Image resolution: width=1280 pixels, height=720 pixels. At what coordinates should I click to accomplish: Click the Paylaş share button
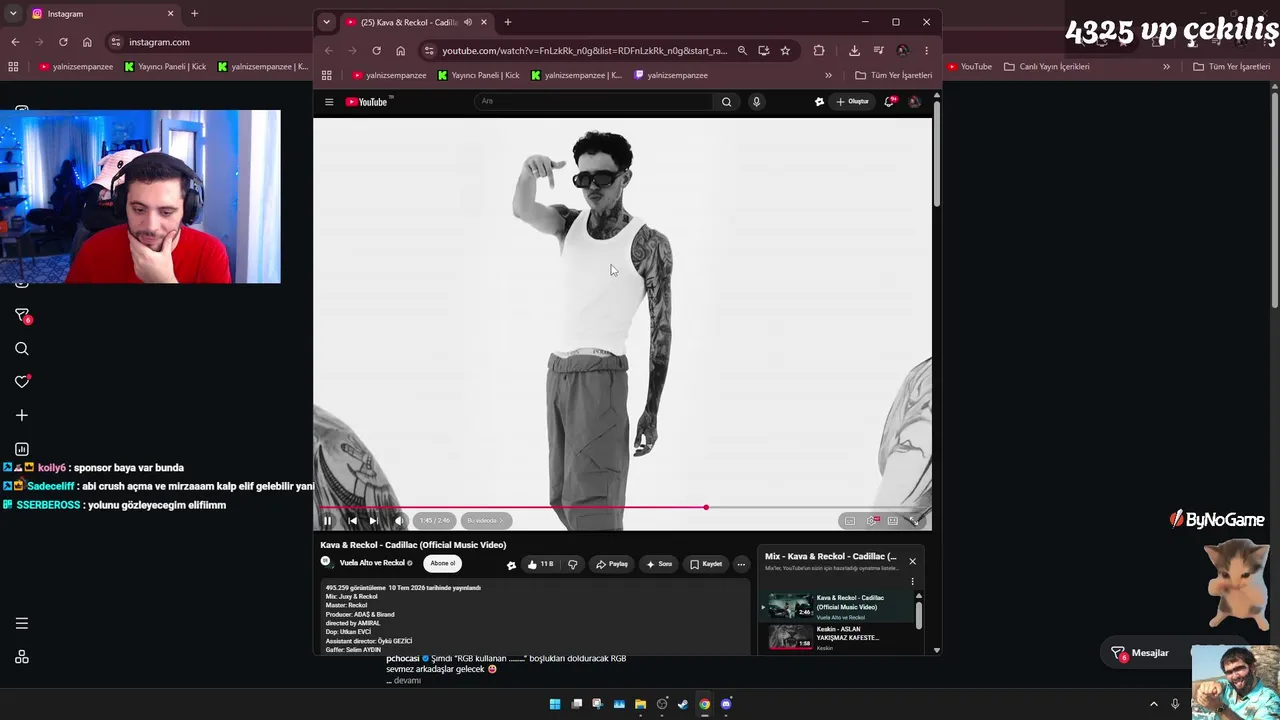tap(612, 564)
